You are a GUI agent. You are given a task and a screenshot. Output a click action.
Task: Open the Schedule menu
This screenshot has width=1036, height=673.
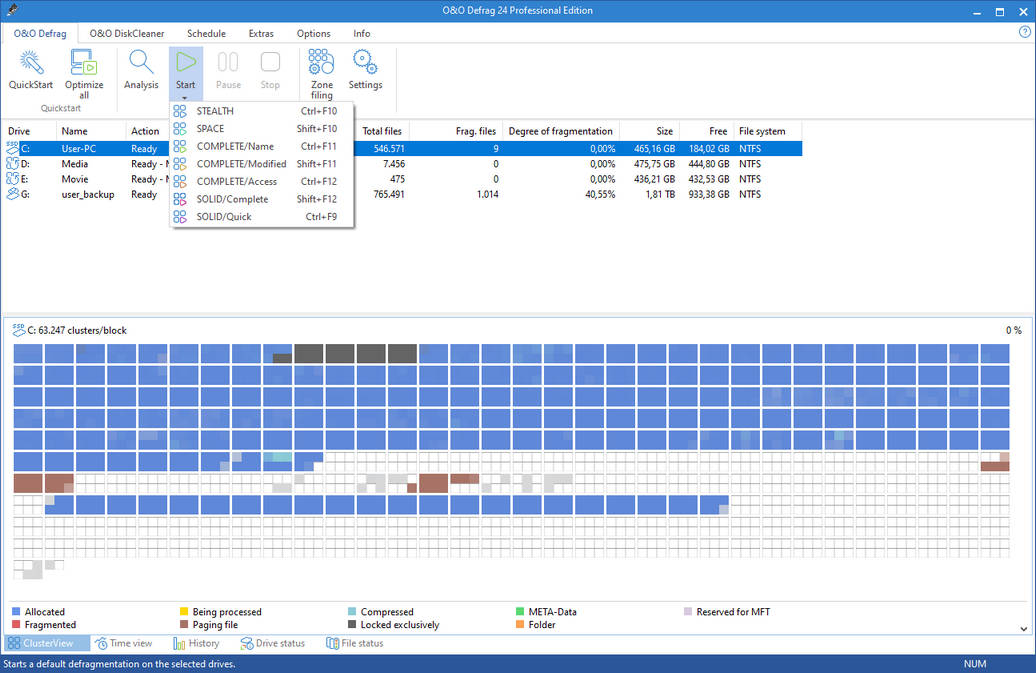point(206,33)
